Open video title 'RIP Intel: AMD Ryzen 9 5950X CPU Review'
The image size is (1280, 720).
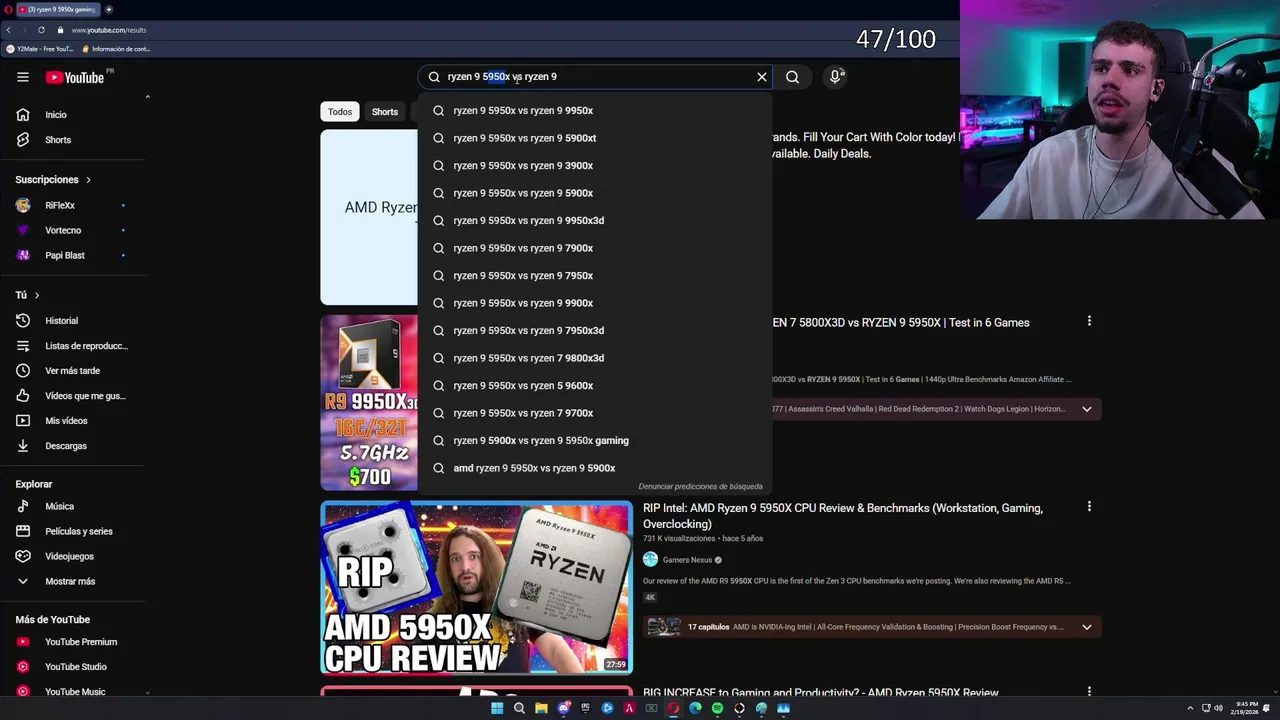click(843, 516)
